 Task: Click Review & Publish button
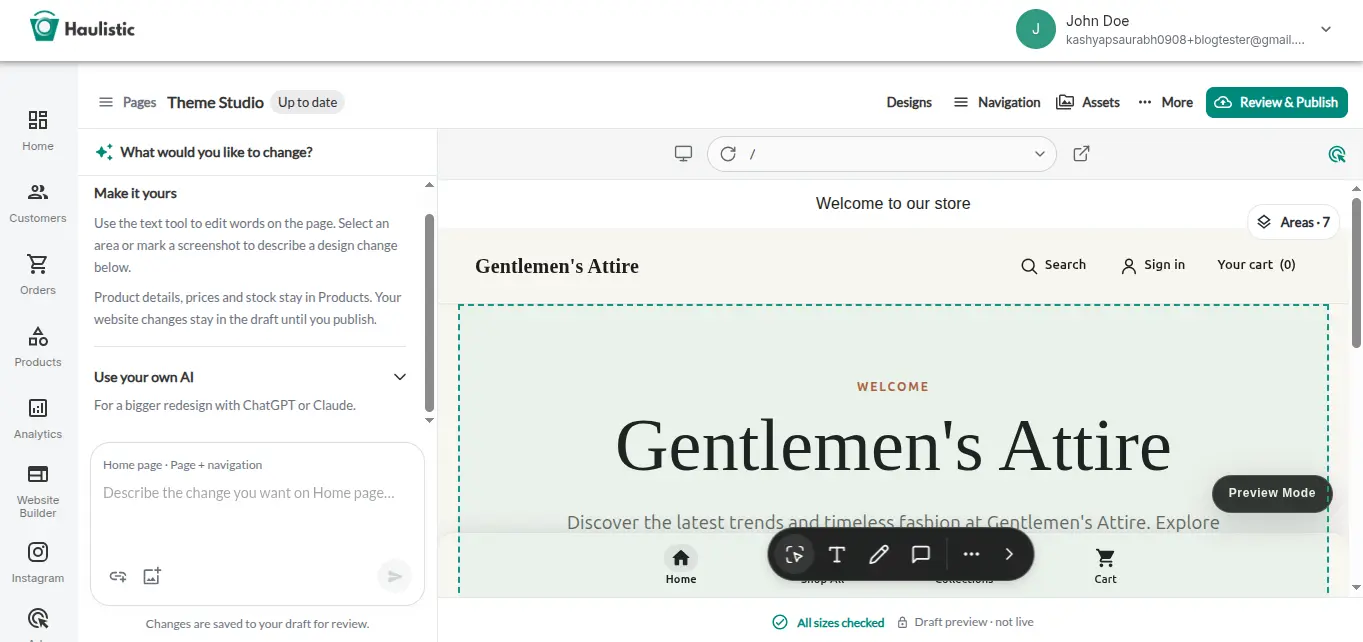(1277, 102)
